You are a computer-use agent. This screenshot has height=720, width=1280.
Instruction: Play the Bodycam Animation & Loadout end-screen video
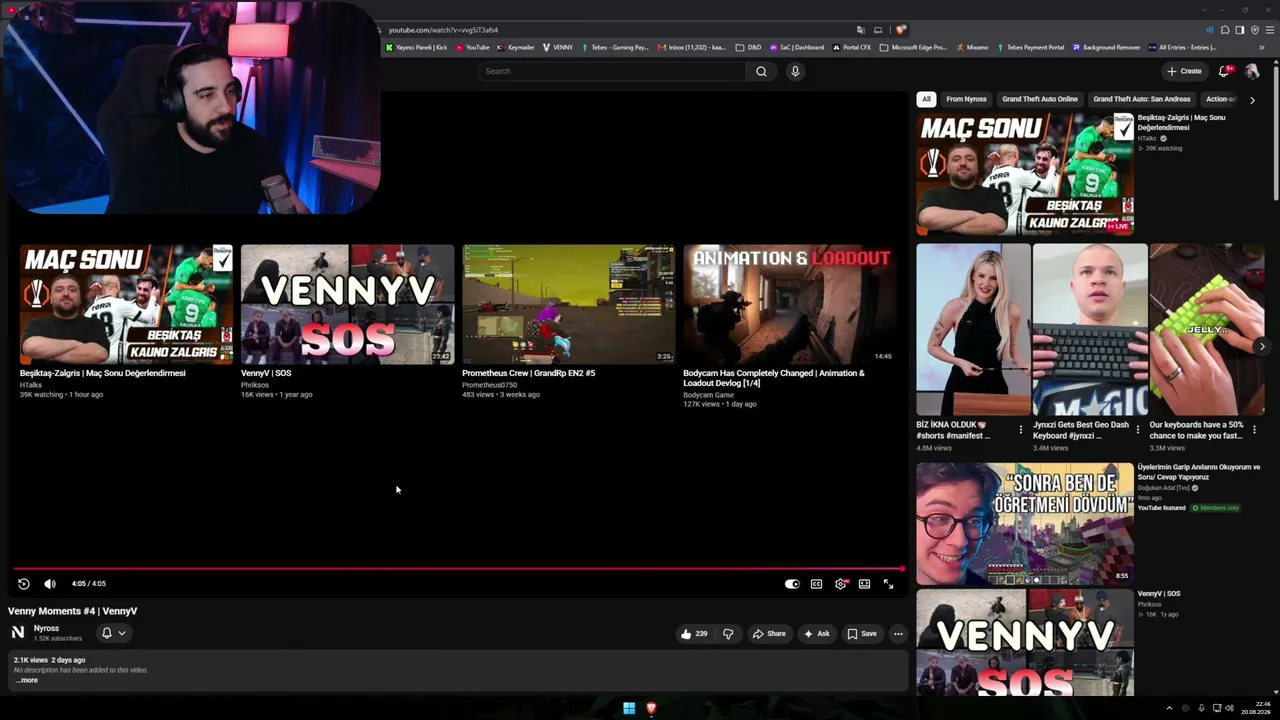[789, 304]
